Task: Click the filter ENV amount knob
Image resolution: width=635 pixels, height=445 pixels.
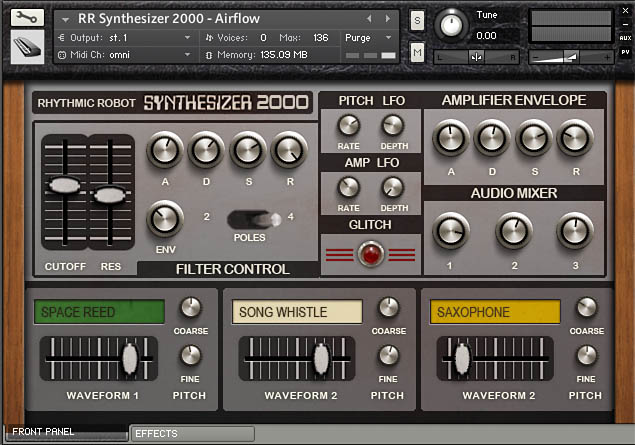Action: coord(165,219)
